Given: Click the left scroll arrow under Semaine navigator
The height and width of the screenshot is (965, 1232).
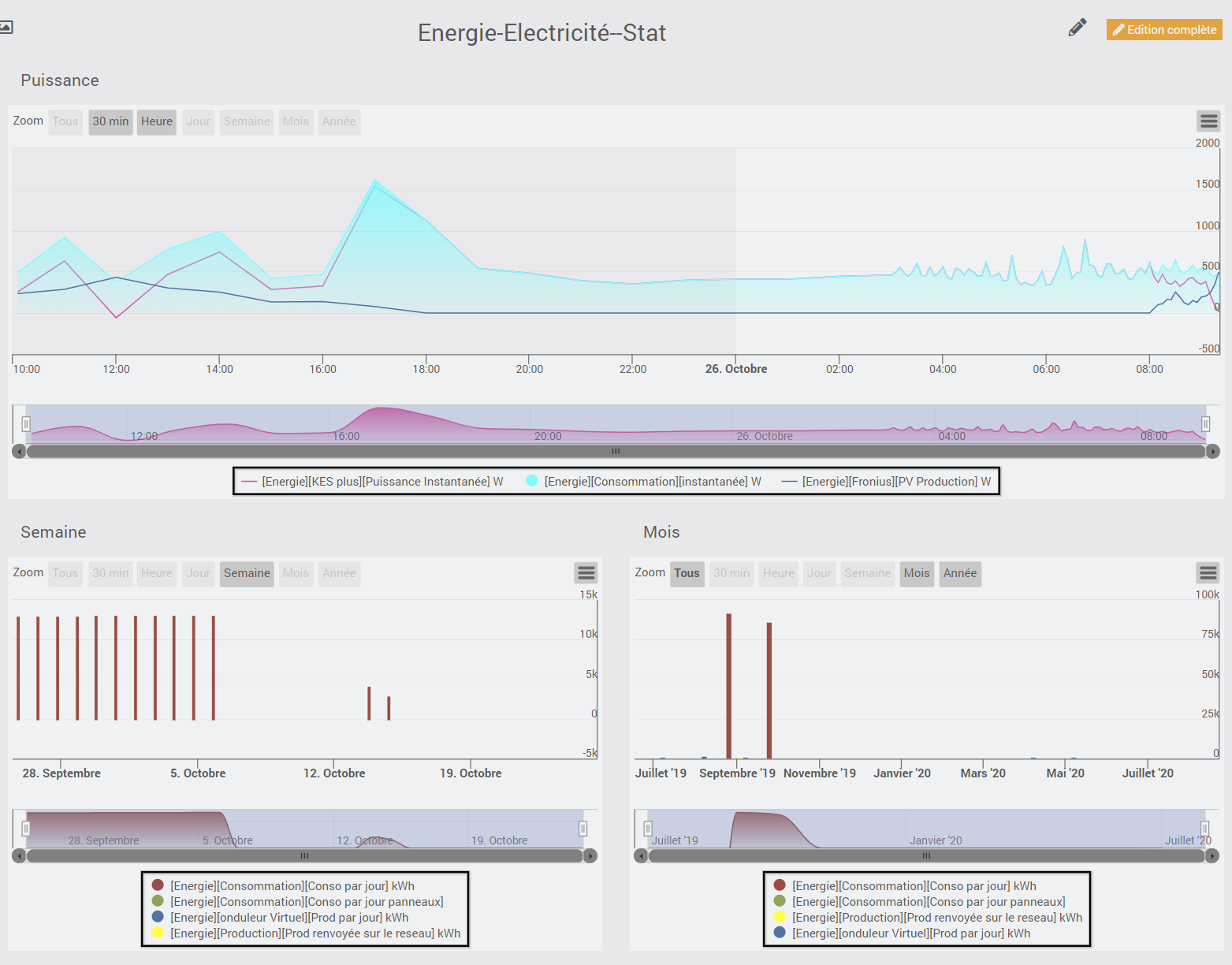Looking at the screenshot, I should [19, 855].
